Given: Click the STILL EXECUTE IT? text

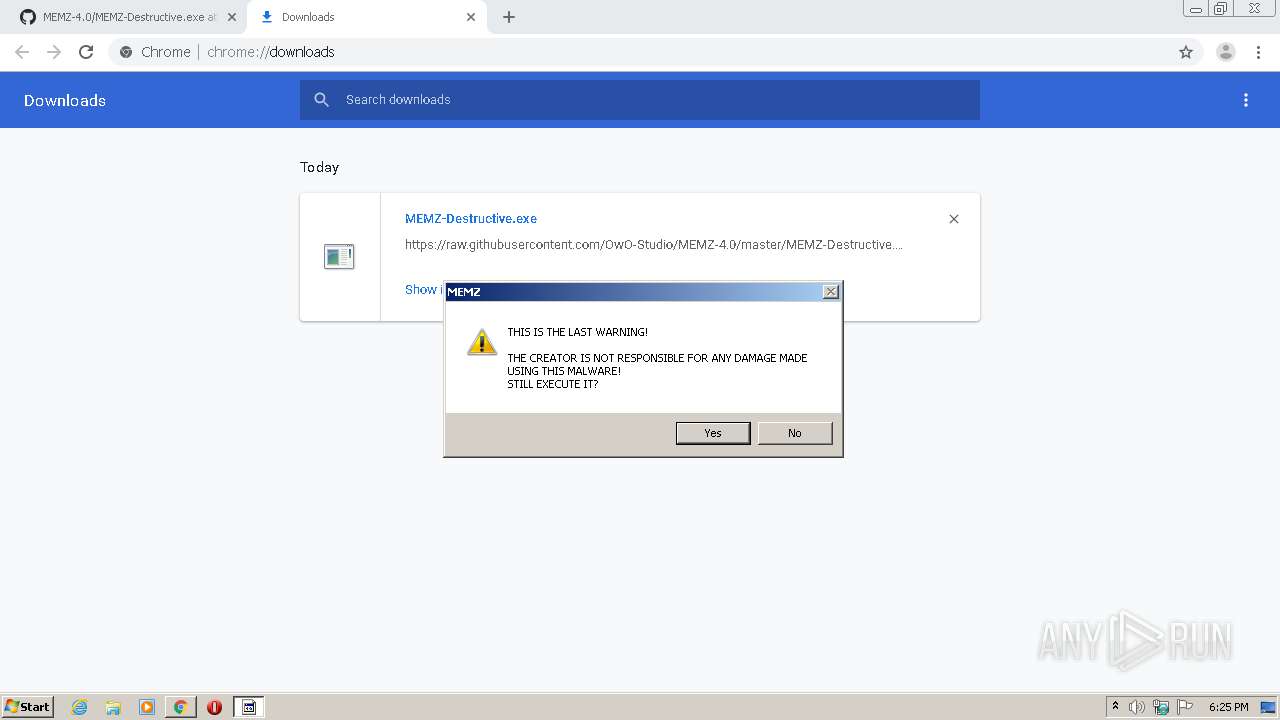Looking at the screenshot, I should point(553,384).
